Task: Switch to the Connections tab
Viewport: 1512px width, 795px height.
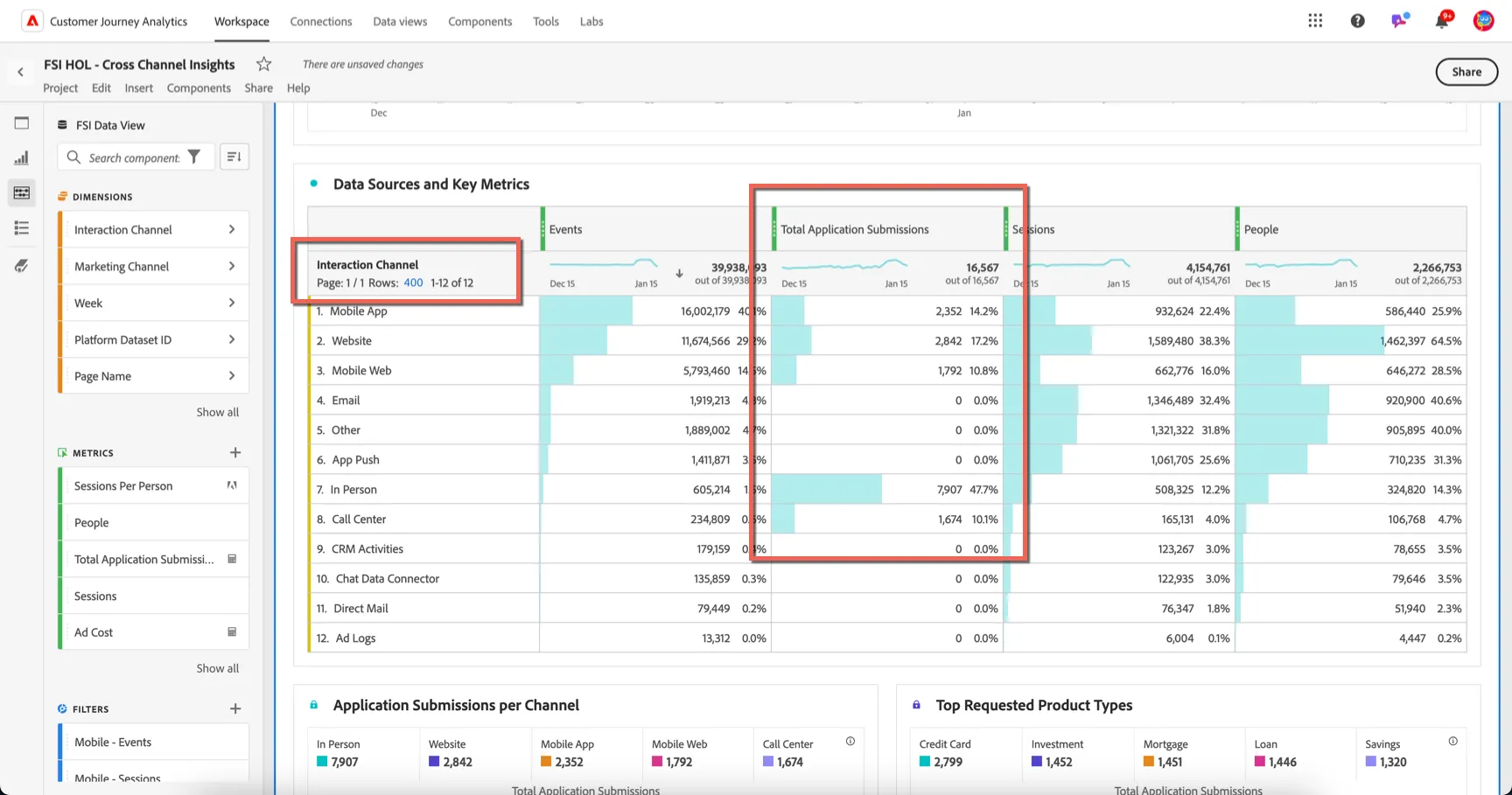Action: click(321, 21)
